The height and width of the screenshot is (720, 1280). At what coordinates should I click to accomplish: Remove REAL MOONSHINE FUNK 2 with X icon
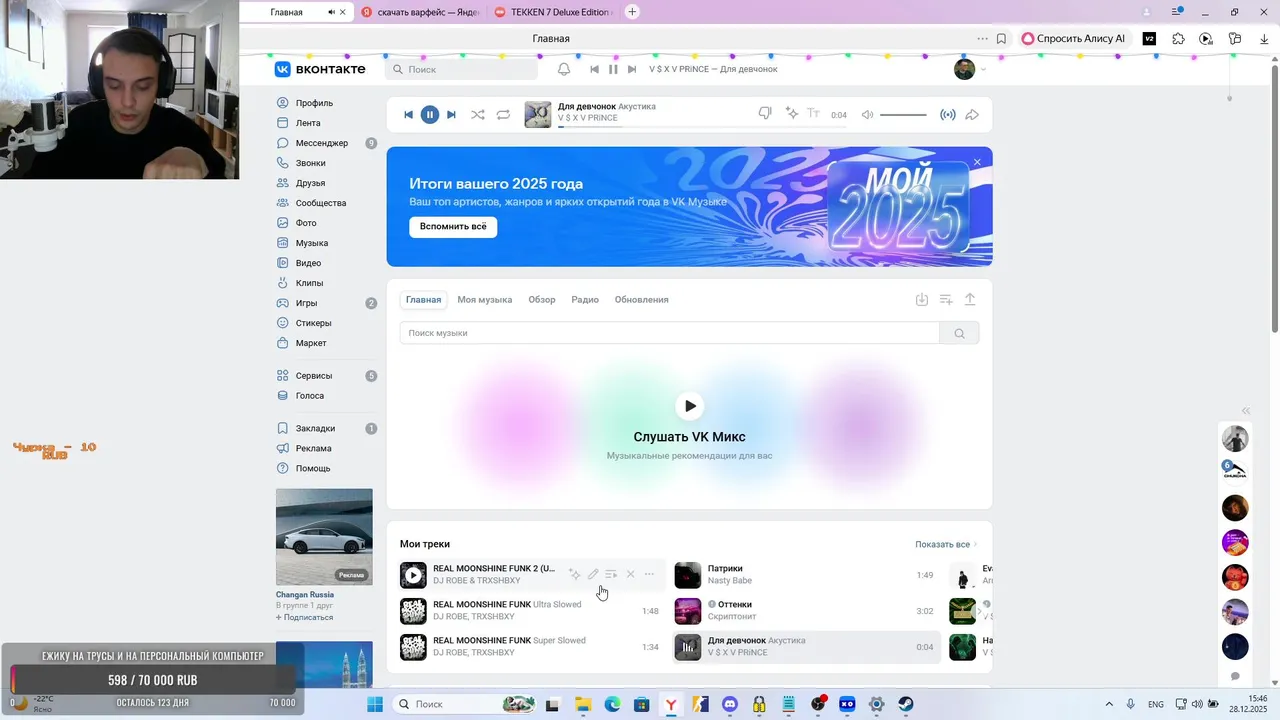[x=630, y=574]
